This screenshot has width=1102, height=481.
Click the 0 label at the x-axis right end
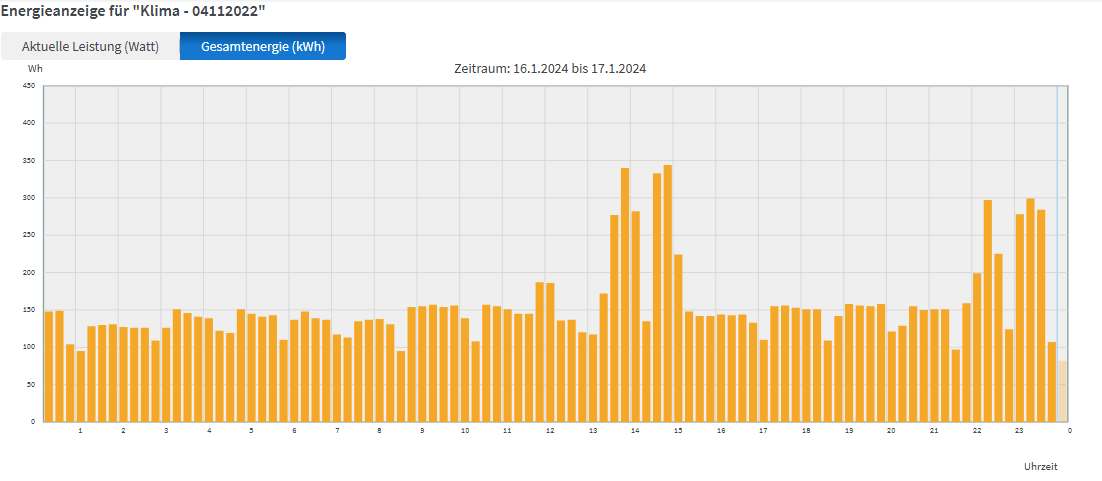coord(1069,431)
